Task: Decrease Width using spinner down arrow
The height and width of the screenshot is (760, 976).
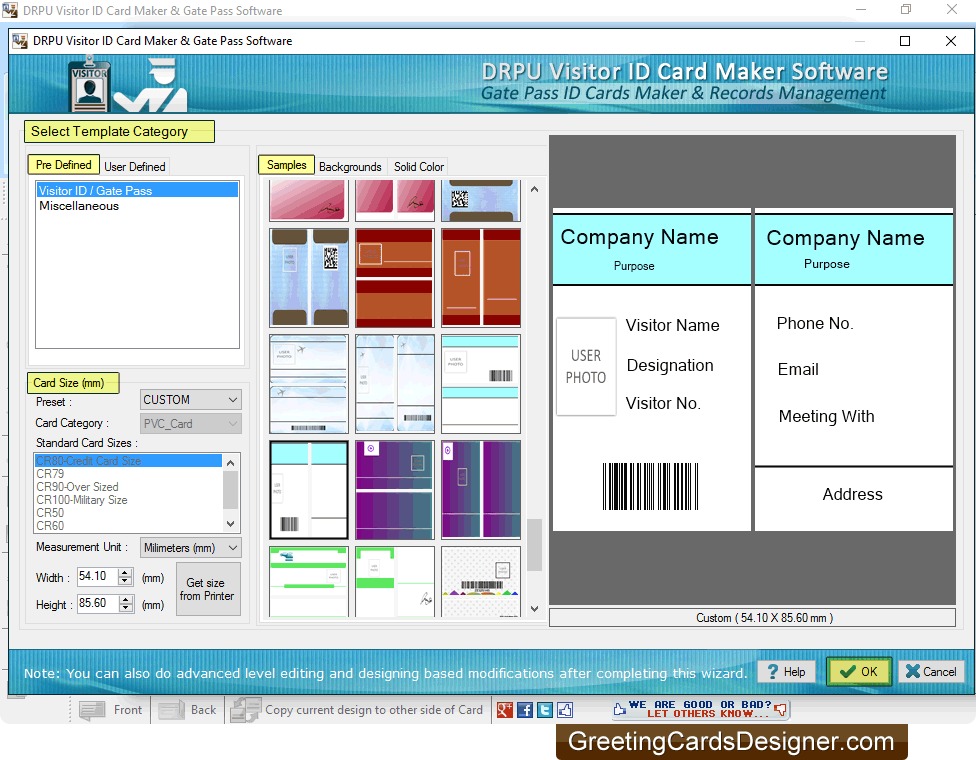Action: pos(126,581)
